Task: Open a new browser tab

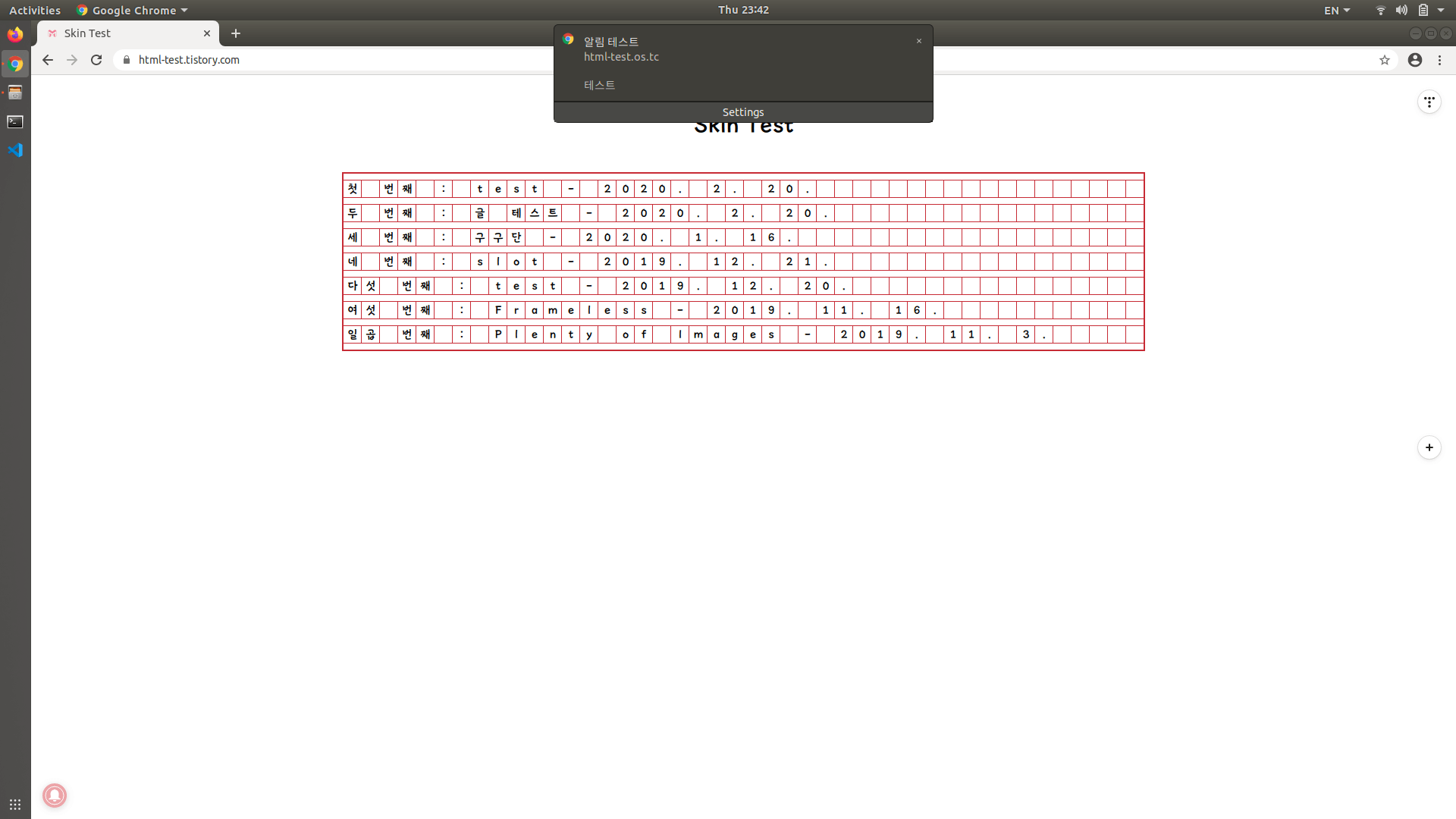Action: [x=236, y=33]
